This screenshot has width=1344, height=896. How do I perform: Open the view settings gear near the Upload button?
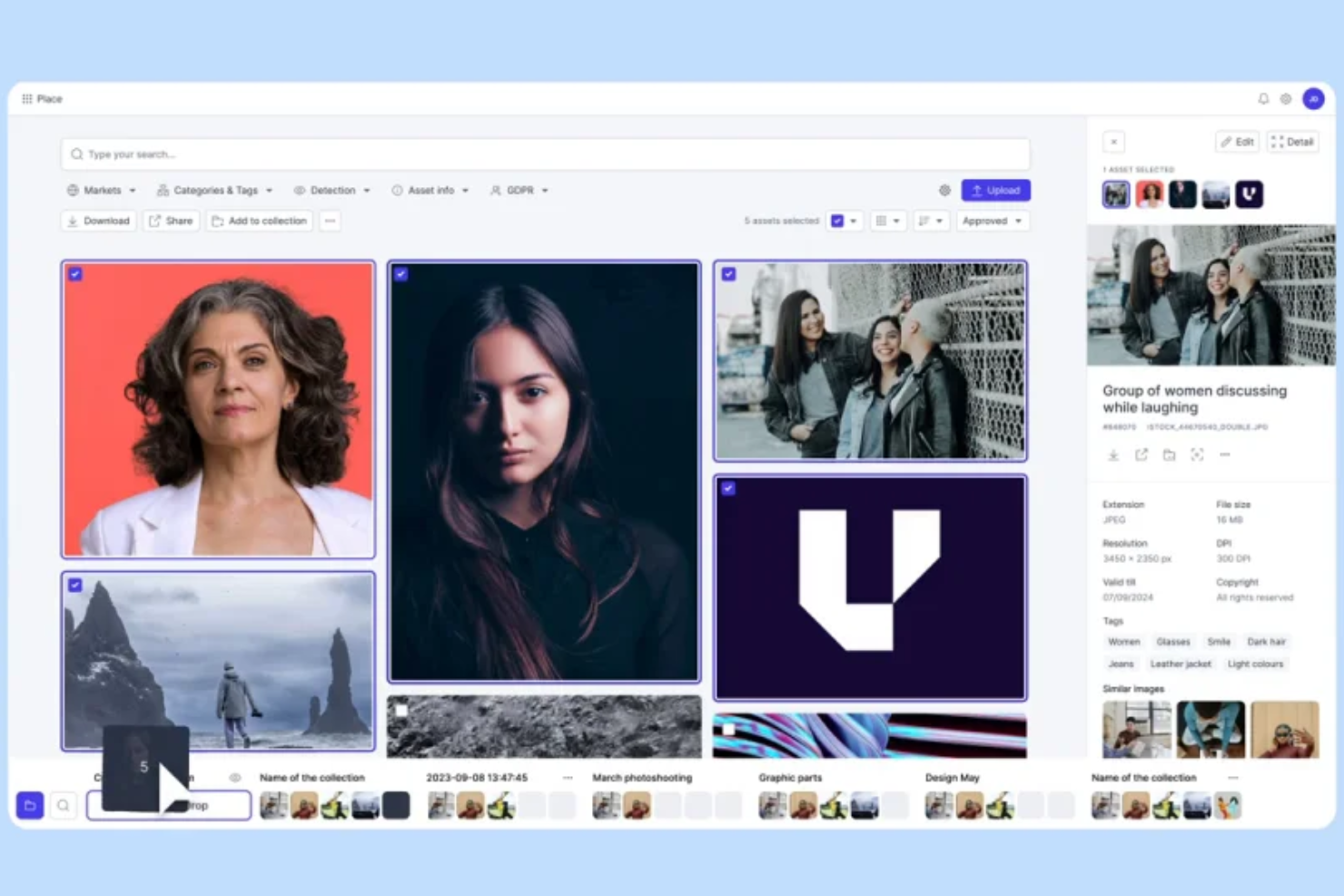[944, 190]
